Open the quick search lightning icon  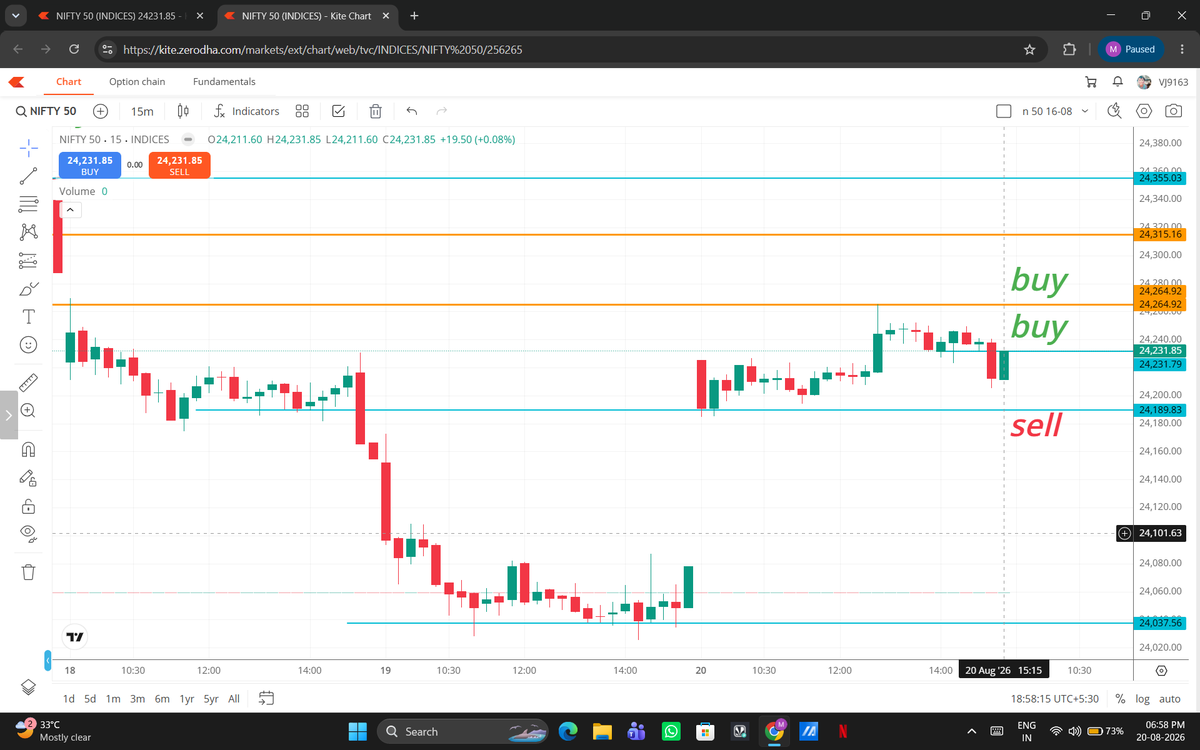tap(1115, 111)
